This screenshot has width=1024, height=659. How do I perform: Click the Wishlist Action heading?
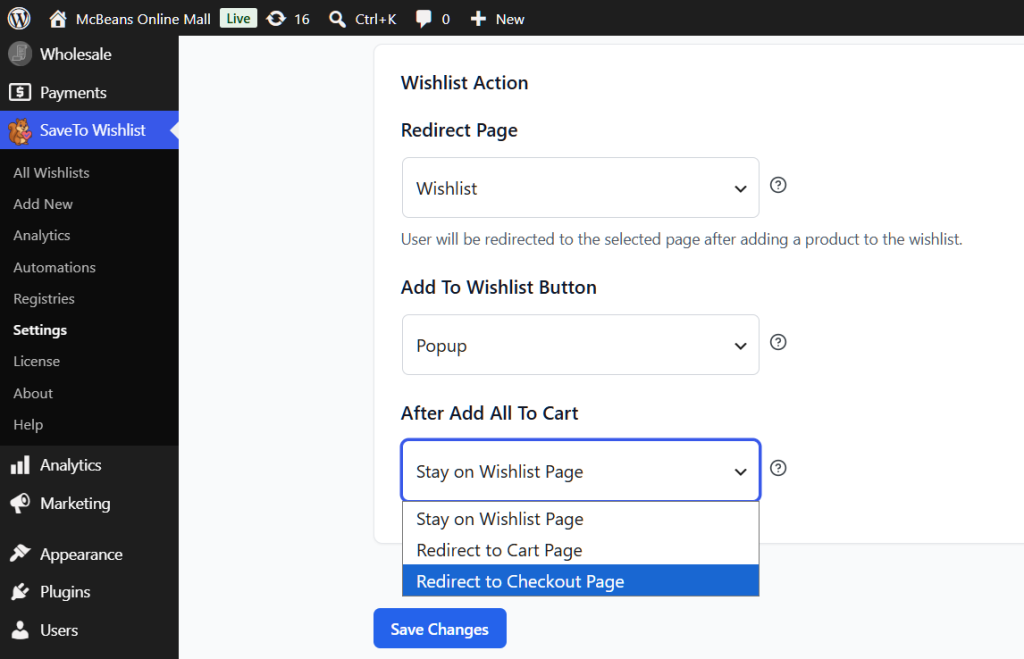(x=464, y=82)
